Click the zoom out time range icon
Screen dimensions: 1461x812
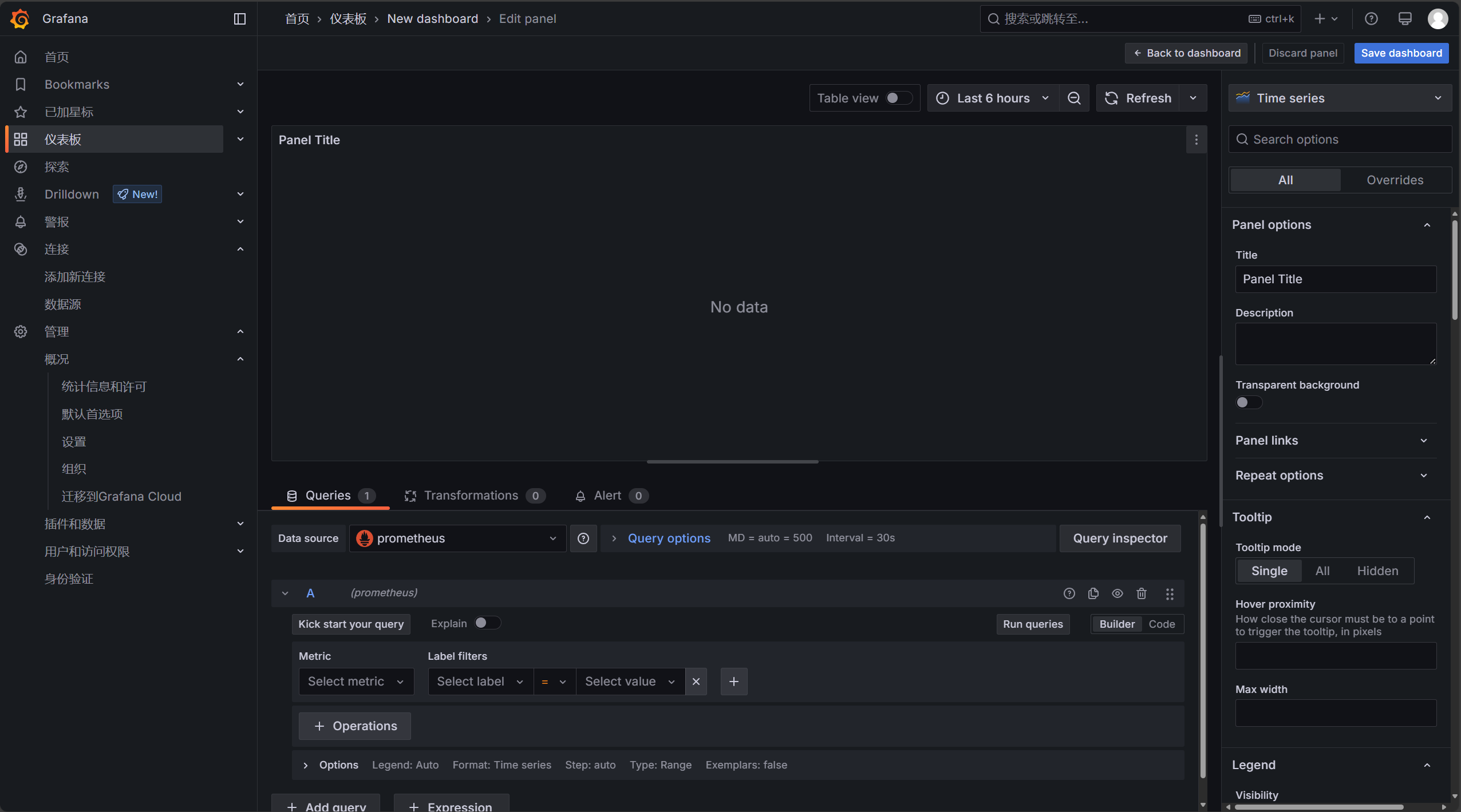pos(1074,98)
